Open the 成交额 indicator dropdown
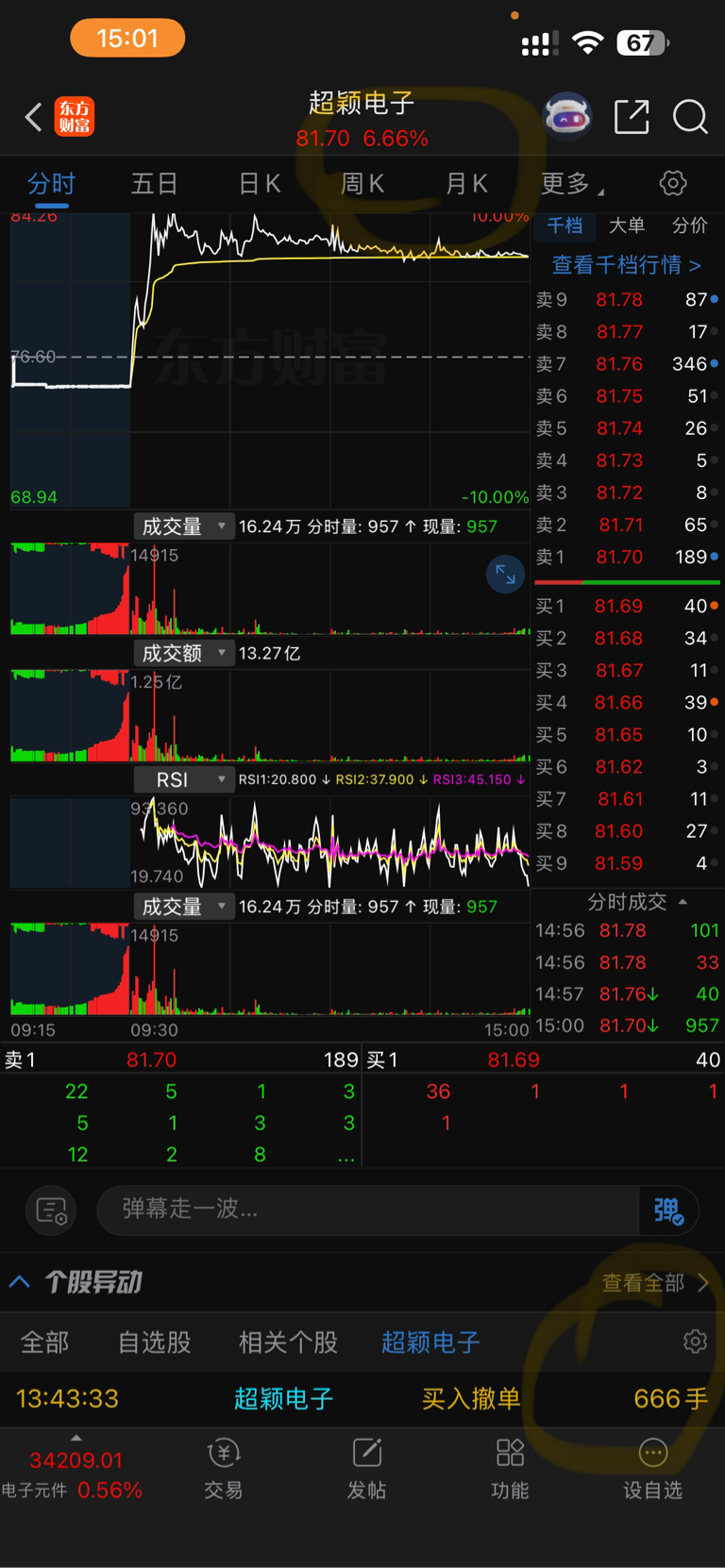Viewport: 725px width, 1568px height. click(183, 653)
